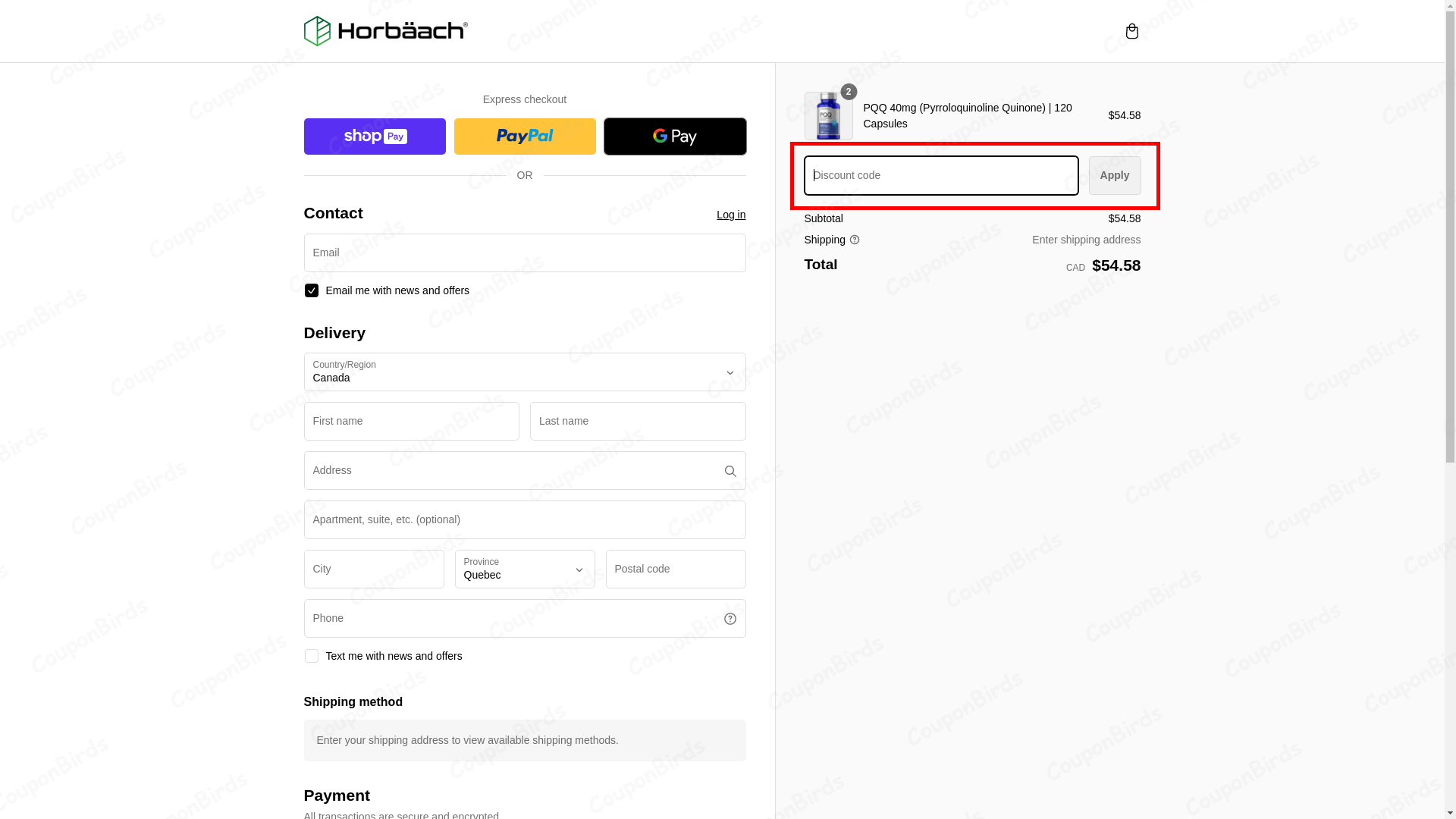Click the Log in link
The image size is (1456, 819).
(x=731, y=215)
